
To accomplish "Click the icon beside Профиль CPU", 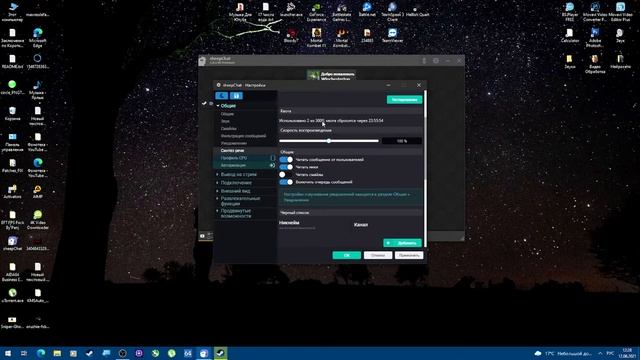I will 272,158.
